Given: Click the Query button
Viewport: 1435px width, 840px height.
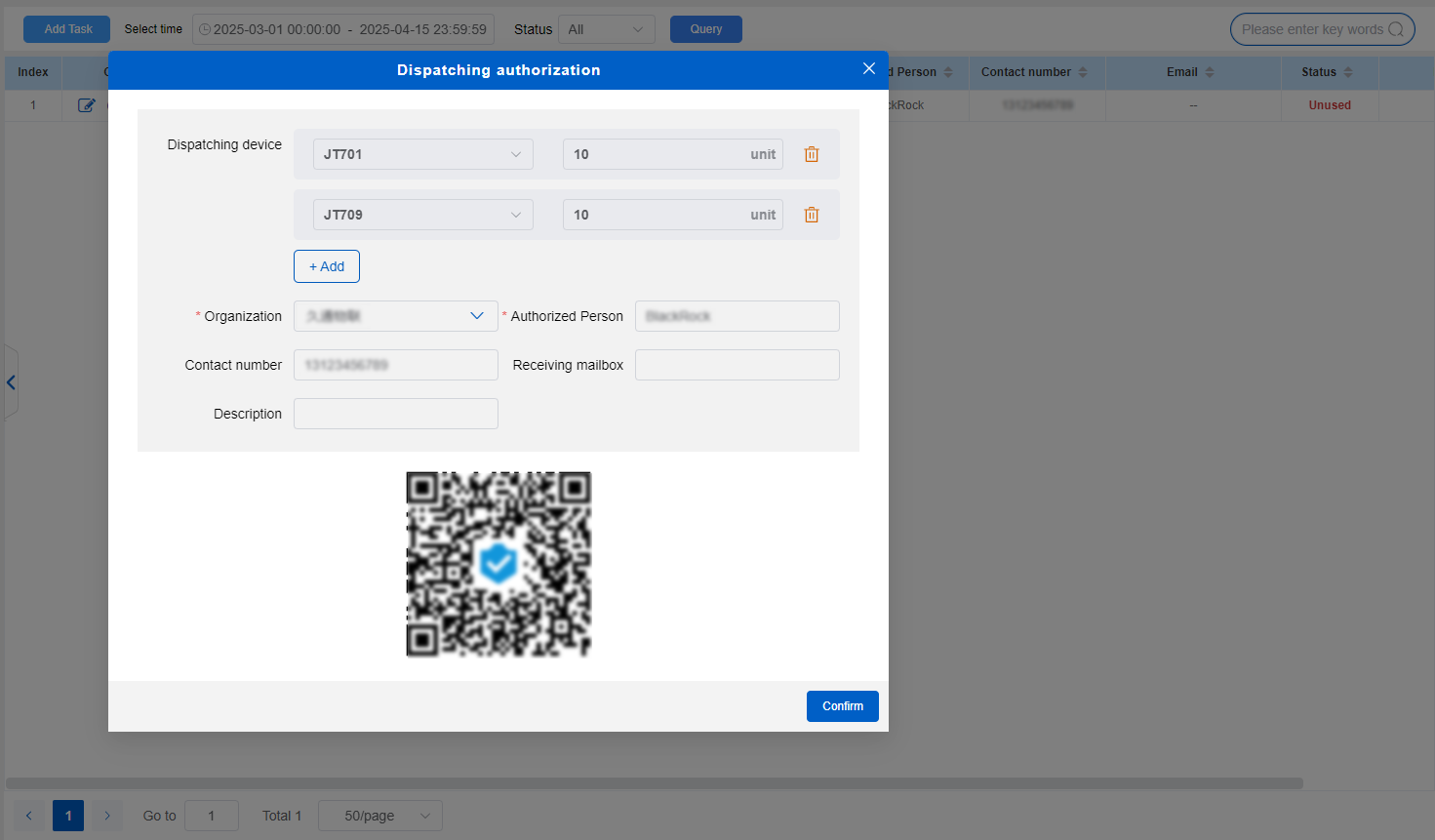Looking at the screenshot, I should coord(705,29).
